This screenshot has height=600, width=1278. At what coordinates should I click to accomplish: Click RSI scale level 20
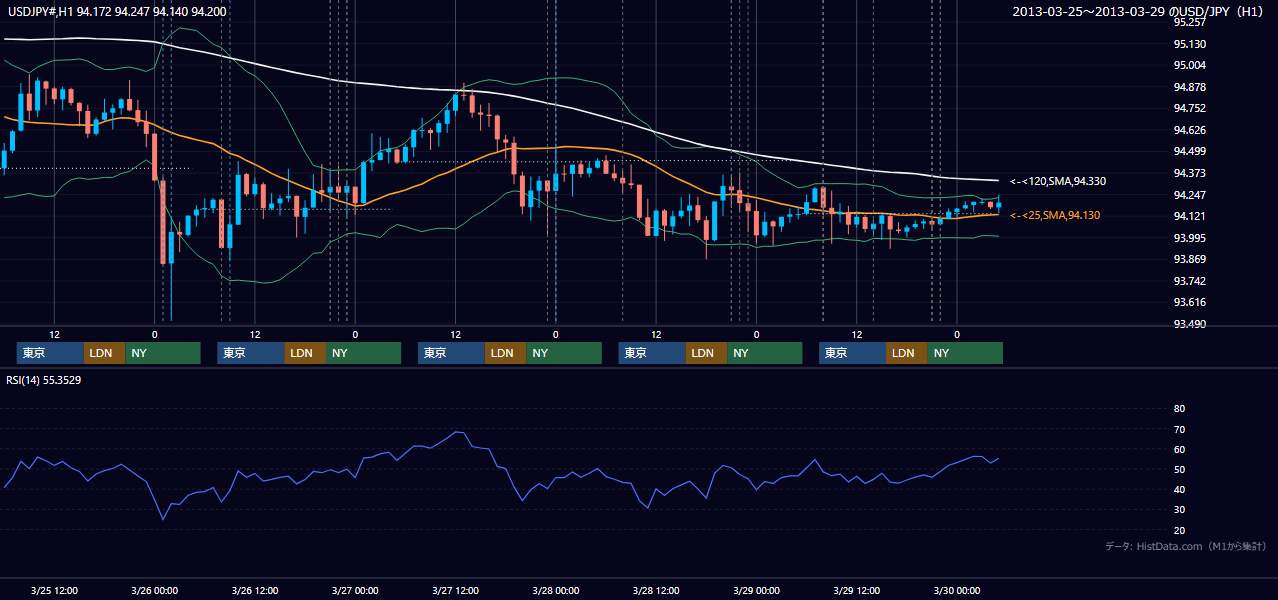pos(1179,530)
